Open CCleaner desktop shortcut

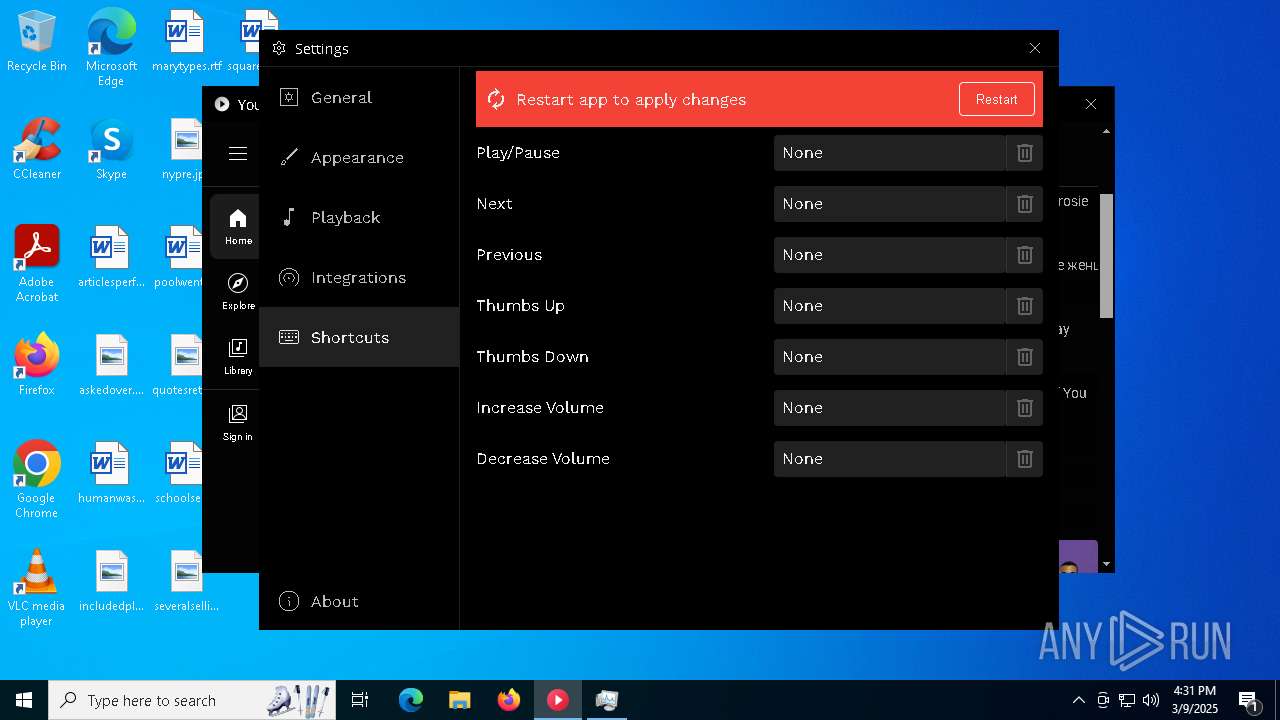coord(37,149)
